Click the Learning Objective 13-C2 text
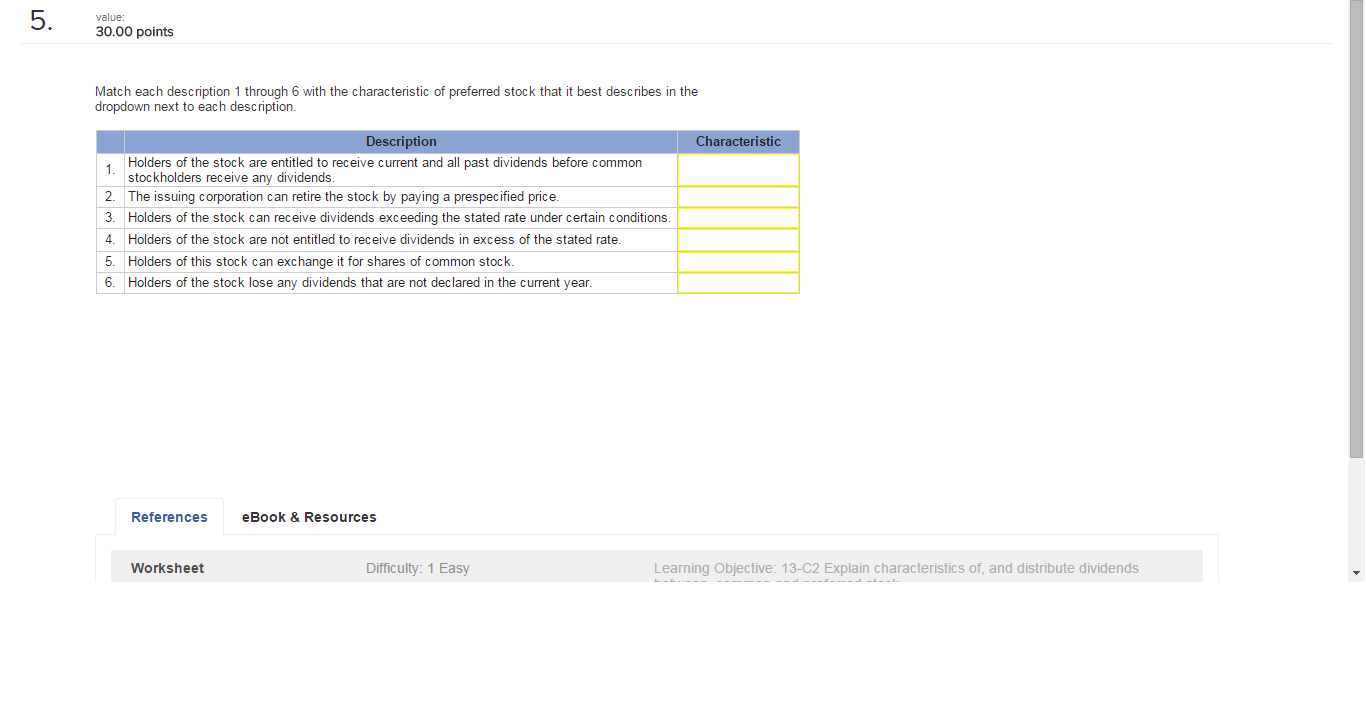The image size is (1366, 728). click(896, 569)
